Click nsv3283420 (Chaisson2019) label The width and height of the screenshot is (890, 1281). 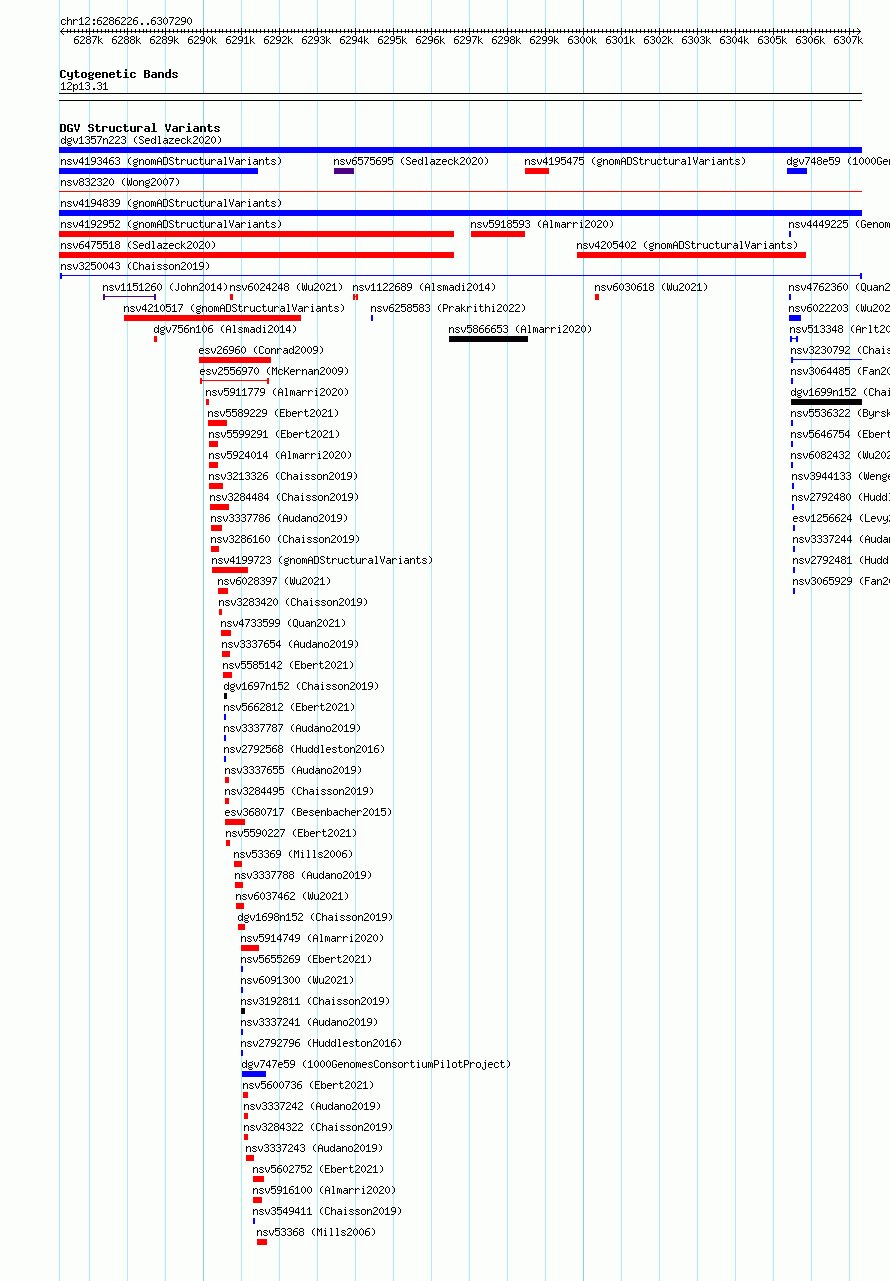click(293, 602)
